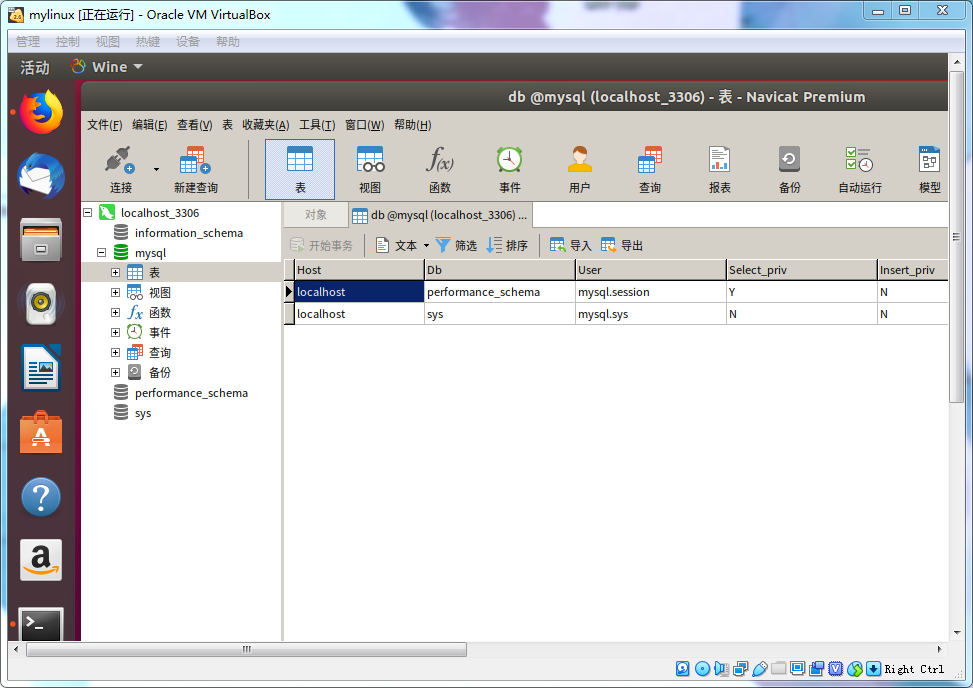Open the File (文件) menu

tap(104, 125)
